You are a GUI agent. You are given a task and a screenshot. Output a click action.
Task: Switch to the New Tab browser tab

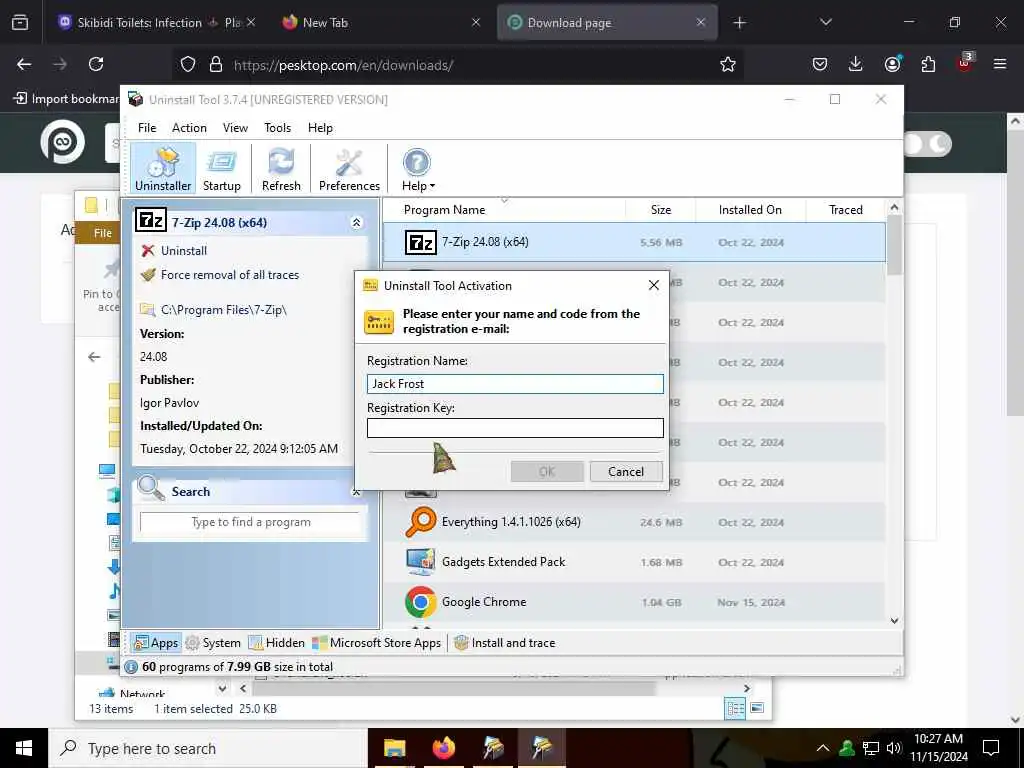tap(382, 22)
